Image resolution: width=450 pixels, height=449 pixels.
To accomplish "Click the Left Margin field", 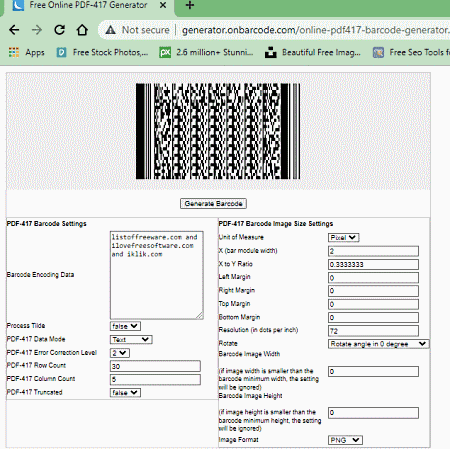I will pos(373,278).
